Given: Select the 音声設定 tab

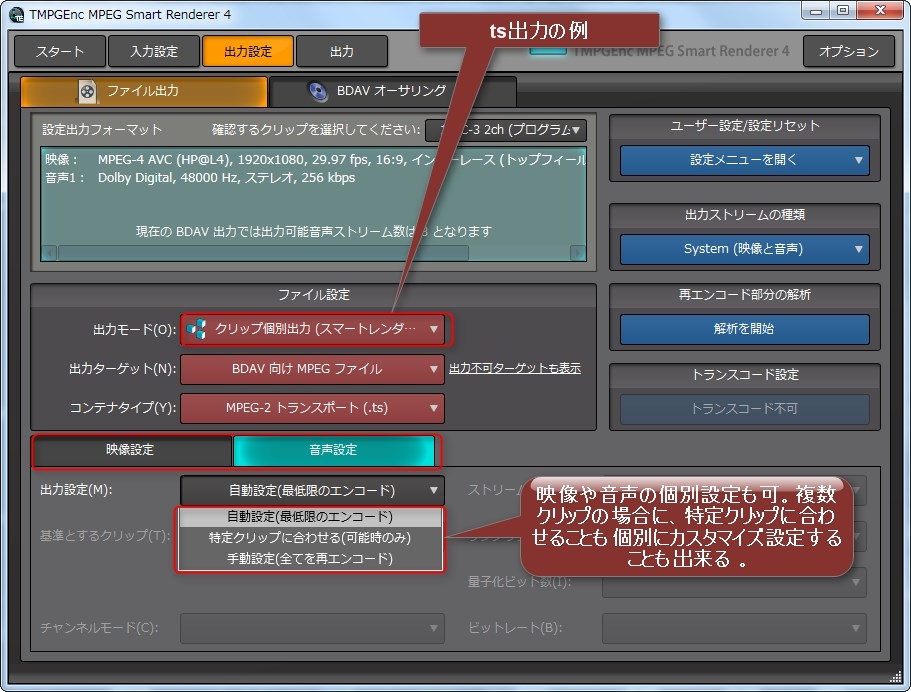Looking at the screenshot, I should [333, 450].
